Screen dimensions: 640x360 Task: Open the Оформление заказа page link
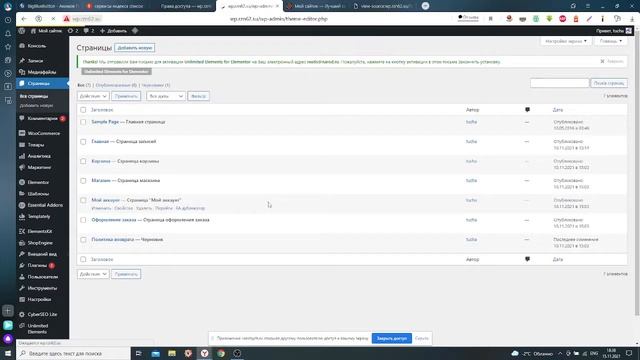click(114, 220)
